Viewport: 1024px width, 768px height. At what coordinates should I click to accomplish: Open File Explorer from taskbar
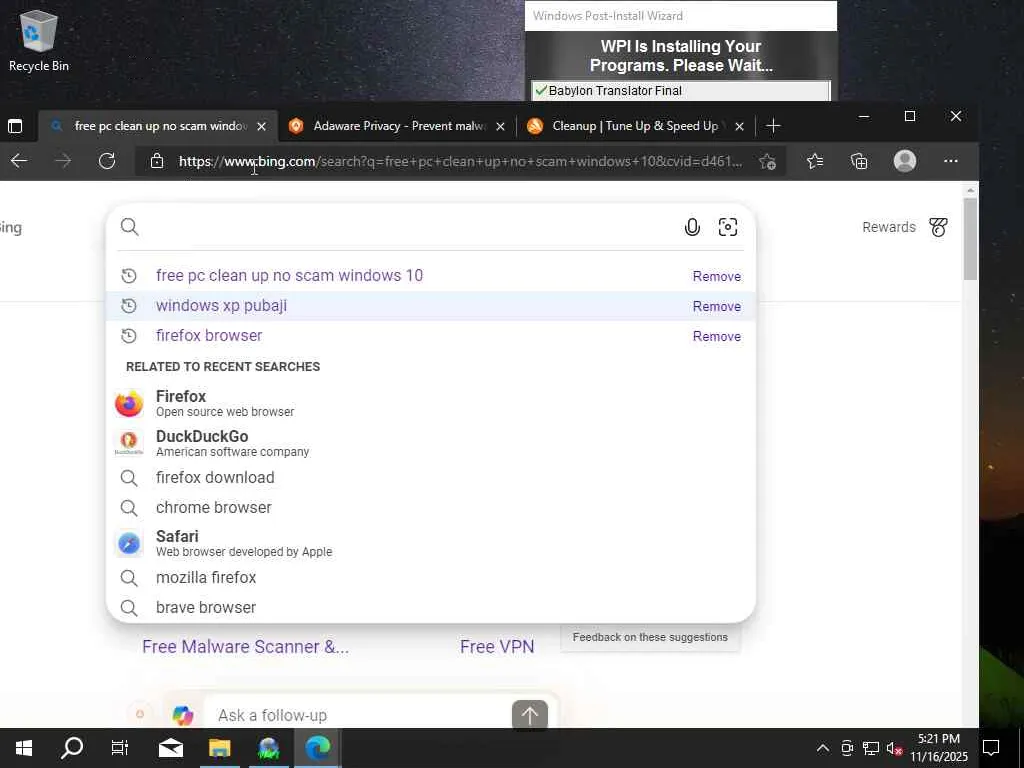220,748
